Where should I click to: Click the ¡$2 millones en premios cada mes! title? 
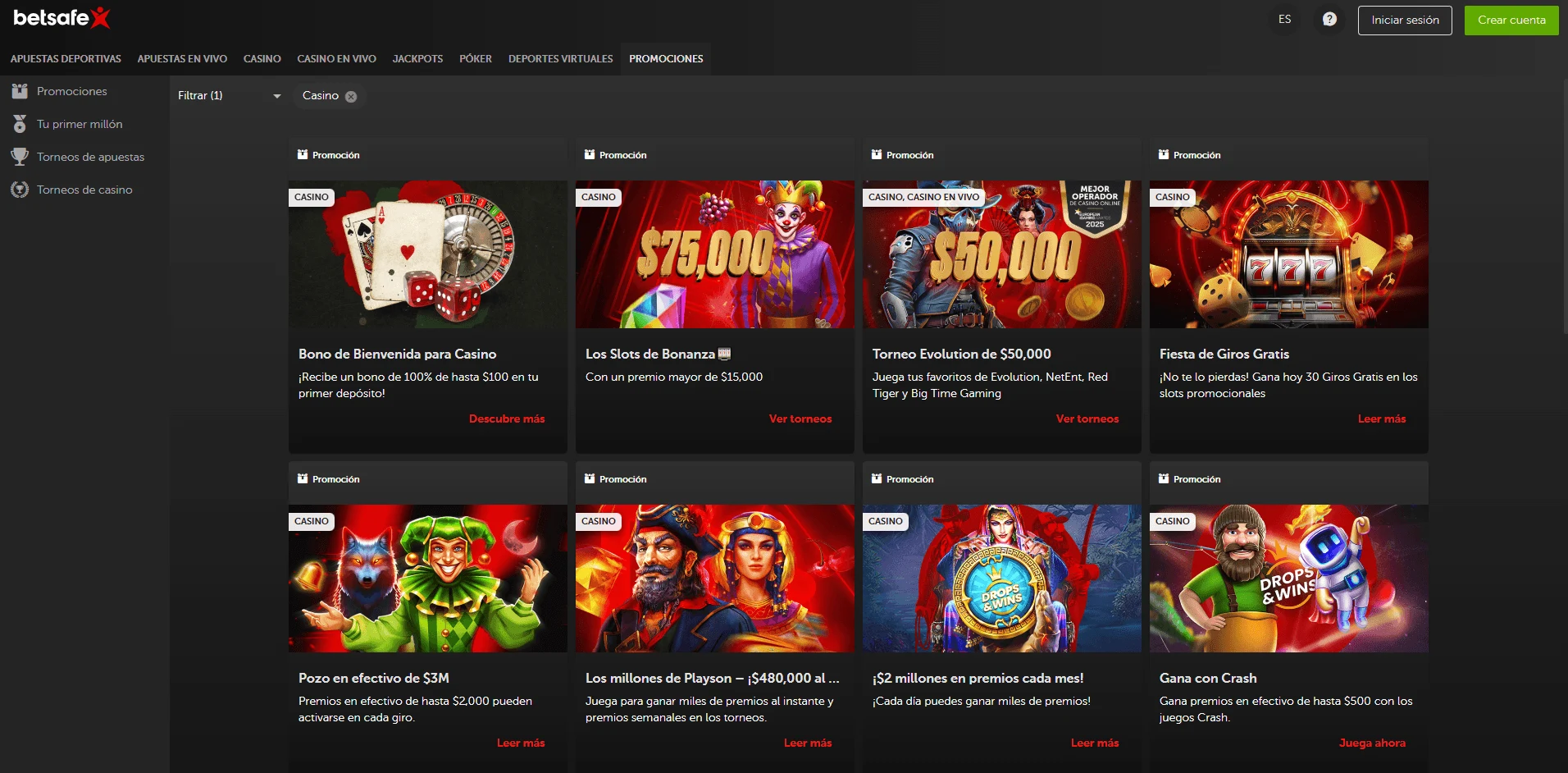pyautogui.click(x=978, y=678)
